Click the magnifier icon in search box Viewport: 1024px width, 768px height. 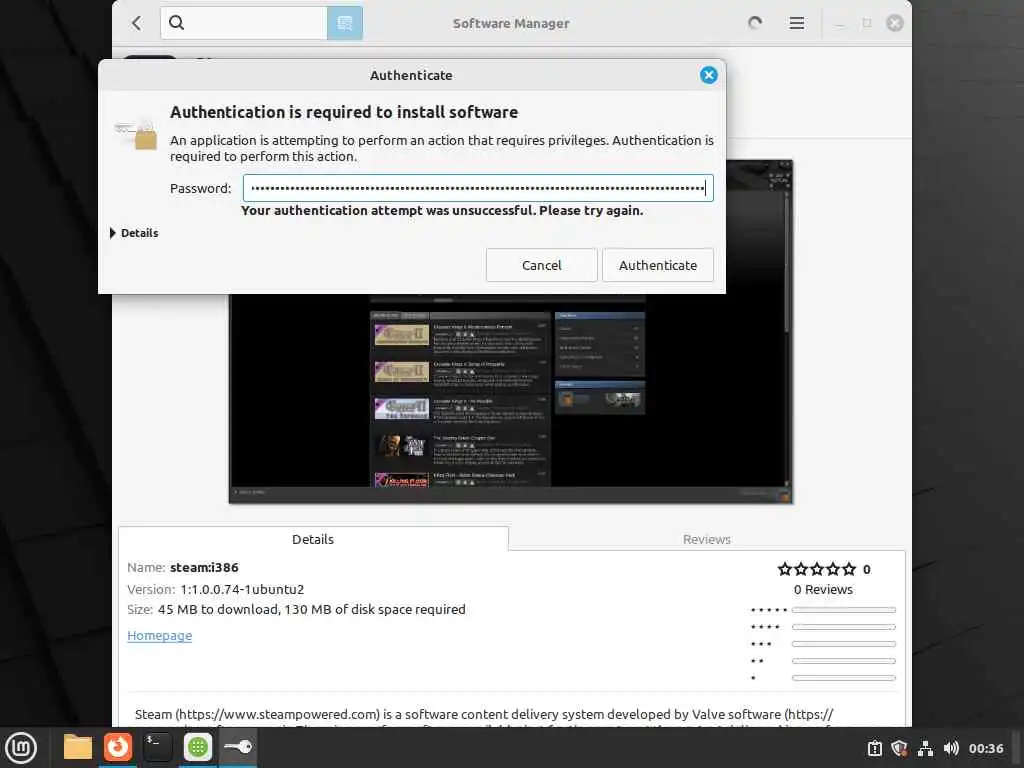(x=176, y=23)
